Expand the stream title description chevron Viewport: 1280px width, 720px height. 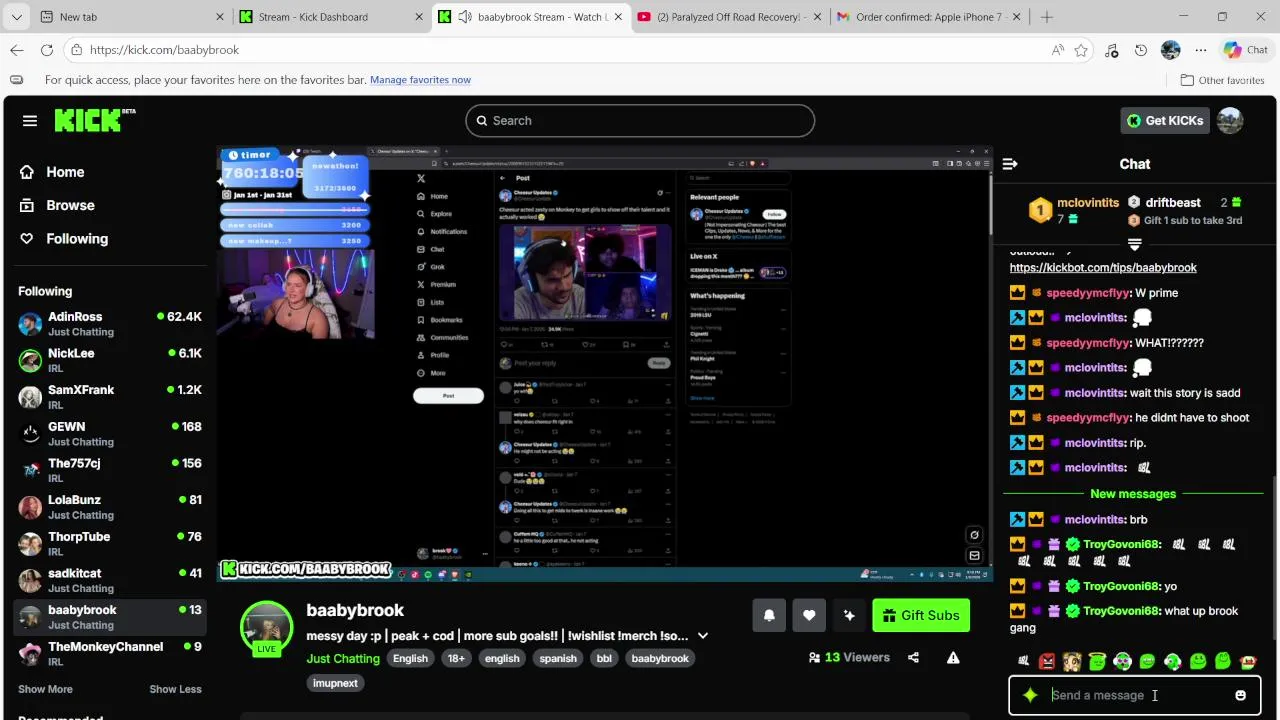703,636
